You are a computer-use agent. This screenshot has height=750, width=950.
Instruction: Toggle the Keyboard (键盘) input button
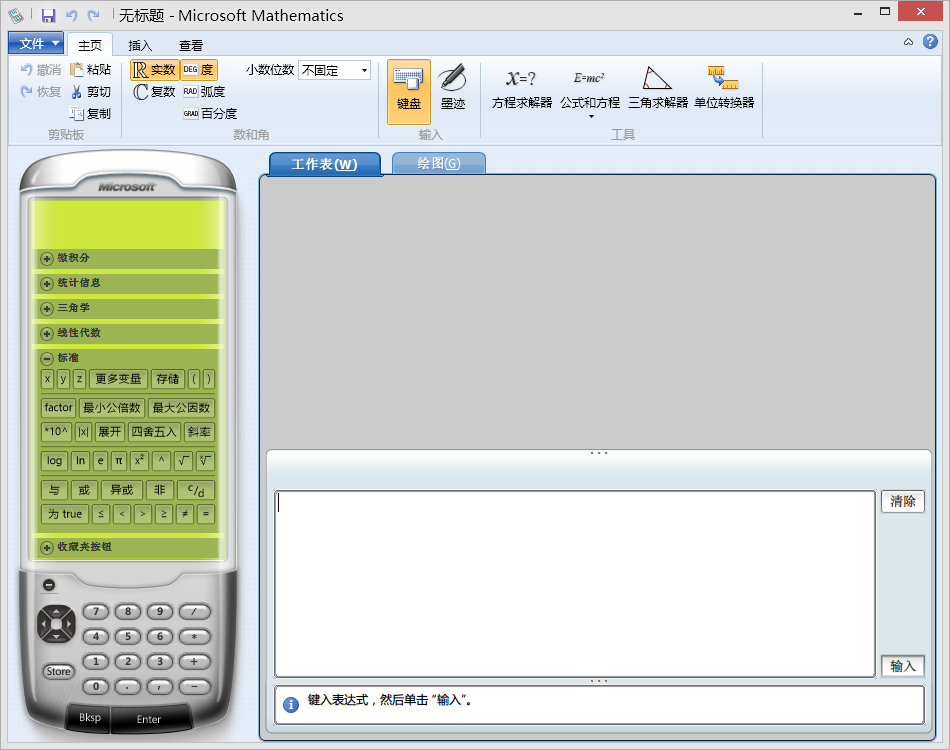click(409, 92)
